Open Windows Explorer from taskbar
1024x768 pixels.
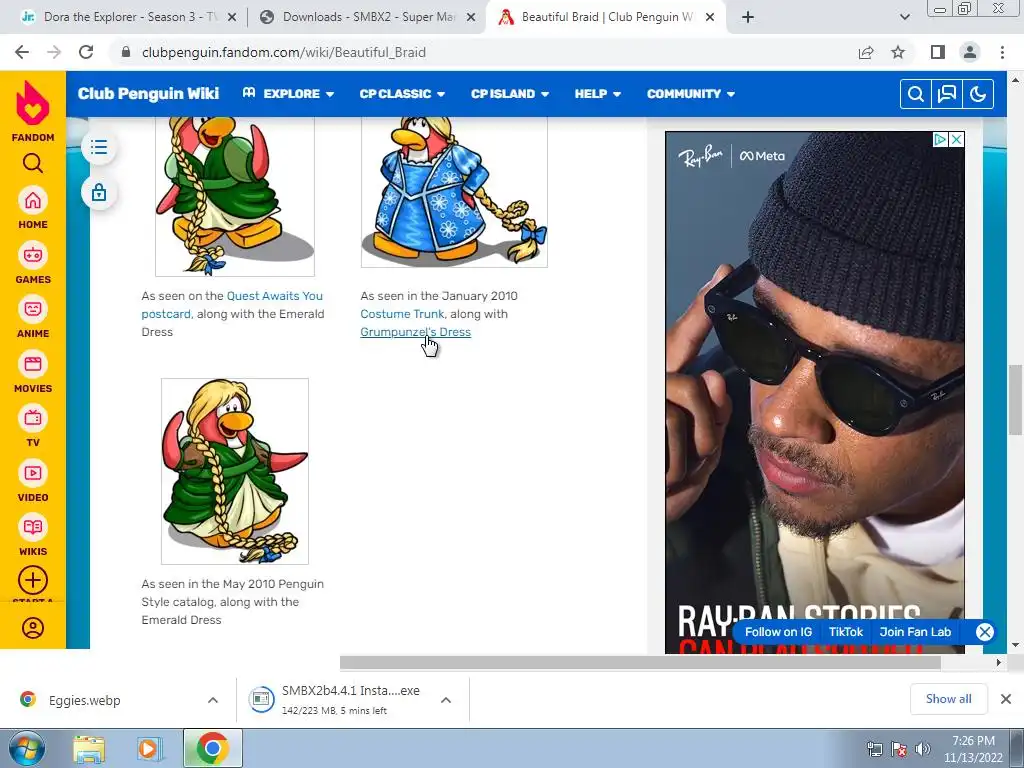pos(89,748)
